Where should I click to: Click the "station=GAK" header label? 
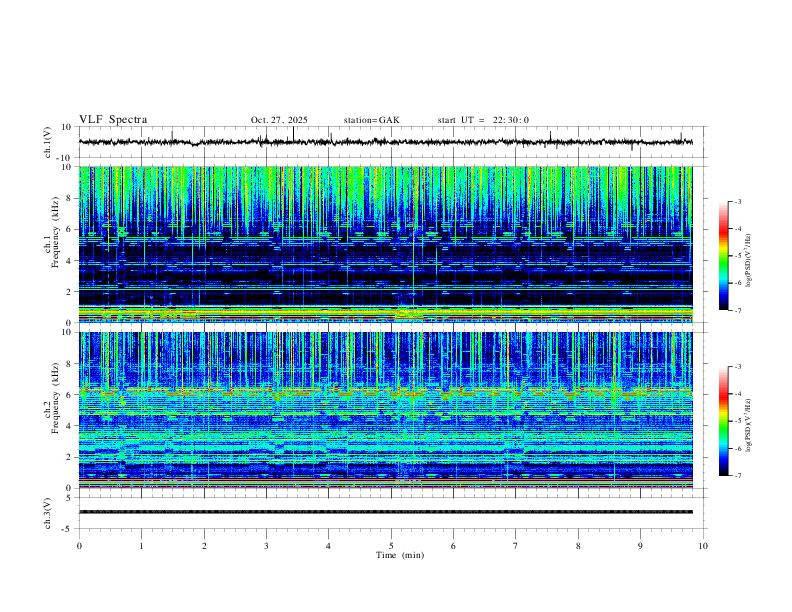pyautogui.click(x=371, y=120)
